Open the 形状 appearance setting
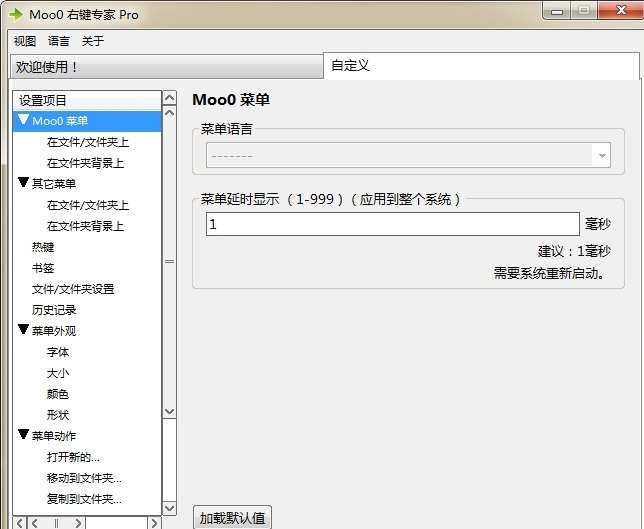Screen dimensions: 644x529 click(x=58, y=415)
